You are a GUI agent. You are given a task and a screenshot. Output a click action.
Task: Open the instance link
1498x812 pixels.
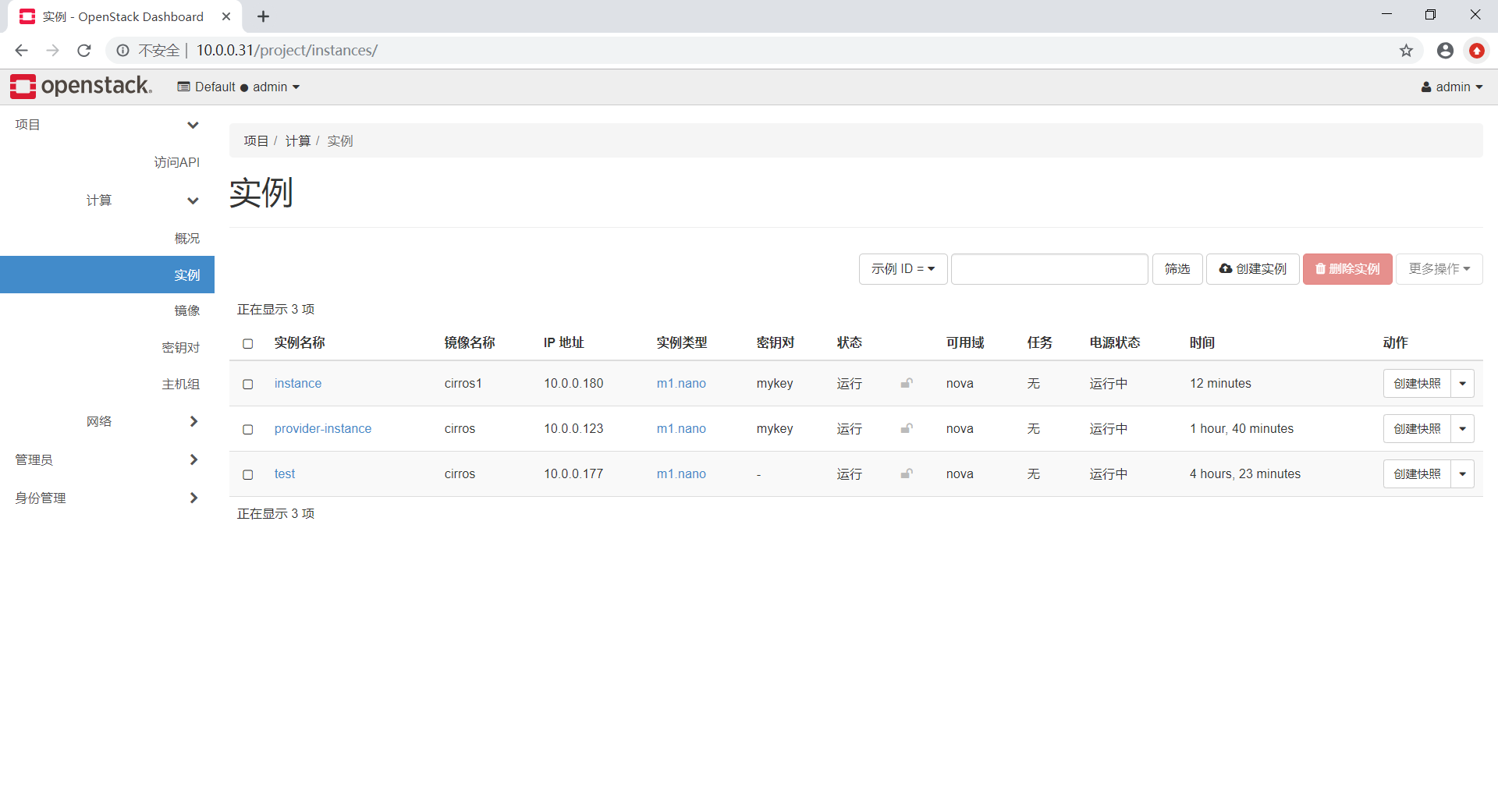pos(298,383)
